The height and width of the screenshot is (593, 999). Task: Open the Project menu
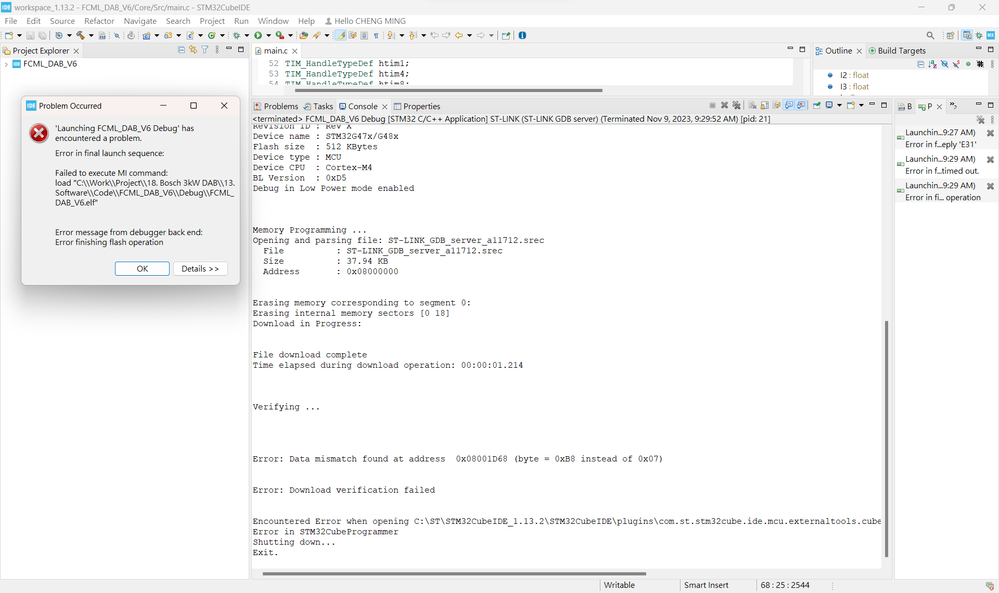pos(212,21)
